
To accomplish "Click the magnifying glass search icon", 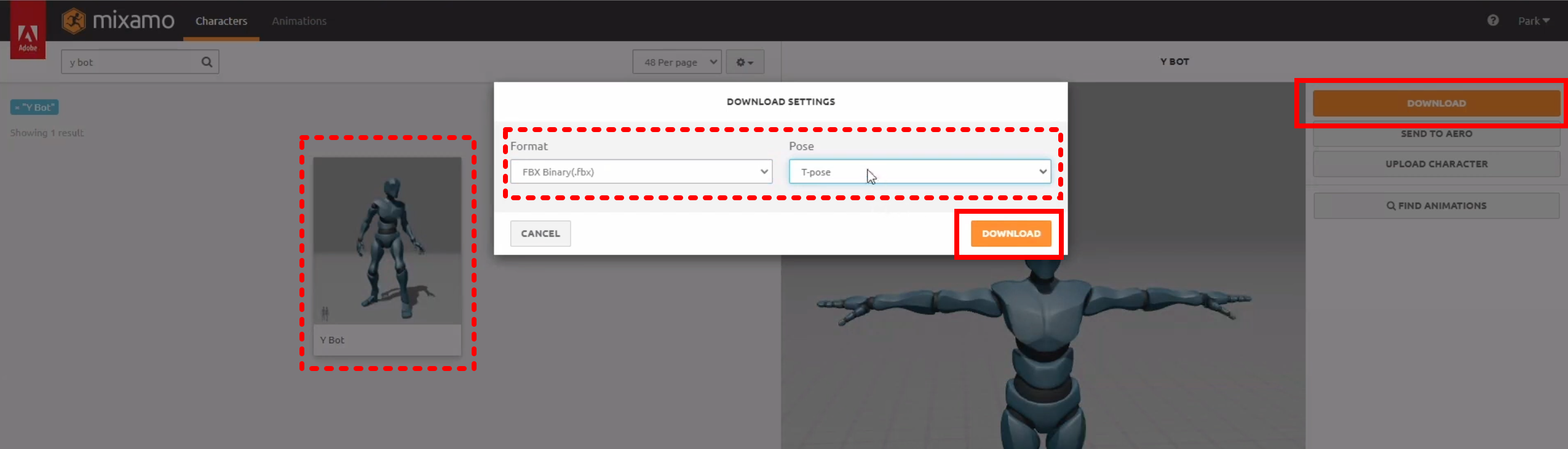I will 207,62.
